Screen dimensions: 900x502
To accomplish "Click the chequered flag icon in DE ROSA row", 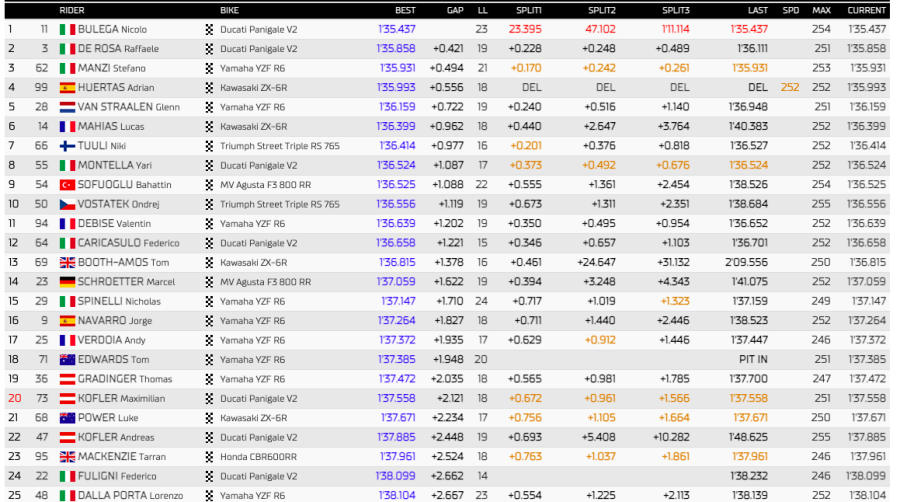I will point(210,49).
